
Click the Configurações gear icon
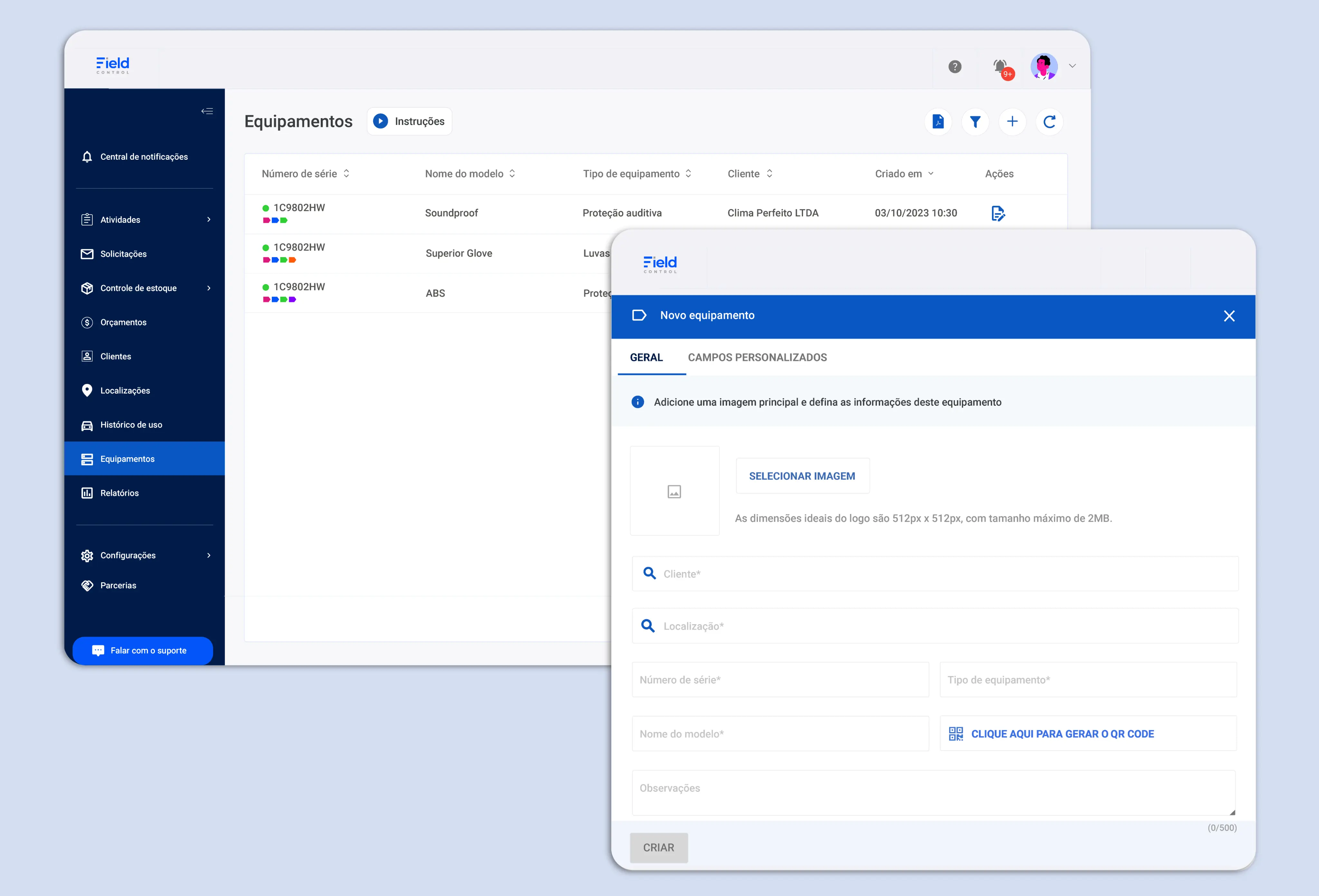[x=87, y=555]
